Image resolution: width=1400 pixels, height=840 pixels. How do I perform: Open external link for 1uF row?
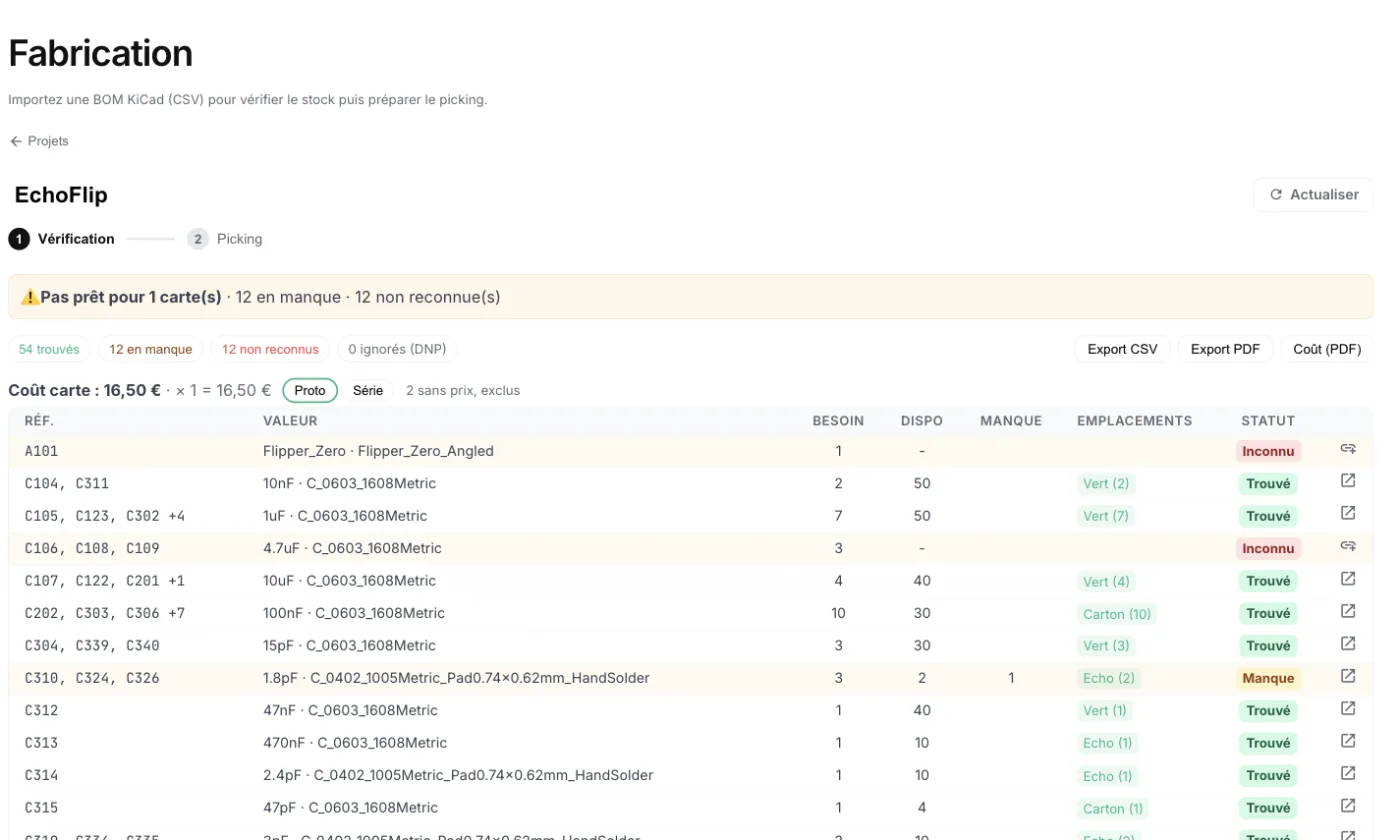[1348, 513]
